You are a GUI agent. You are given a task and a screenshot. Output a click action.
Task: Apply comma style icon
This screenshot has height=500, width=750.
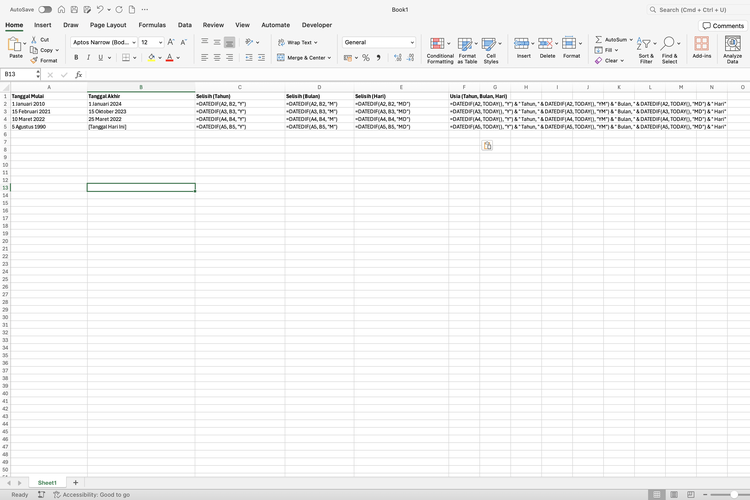(x=378, y=57)
